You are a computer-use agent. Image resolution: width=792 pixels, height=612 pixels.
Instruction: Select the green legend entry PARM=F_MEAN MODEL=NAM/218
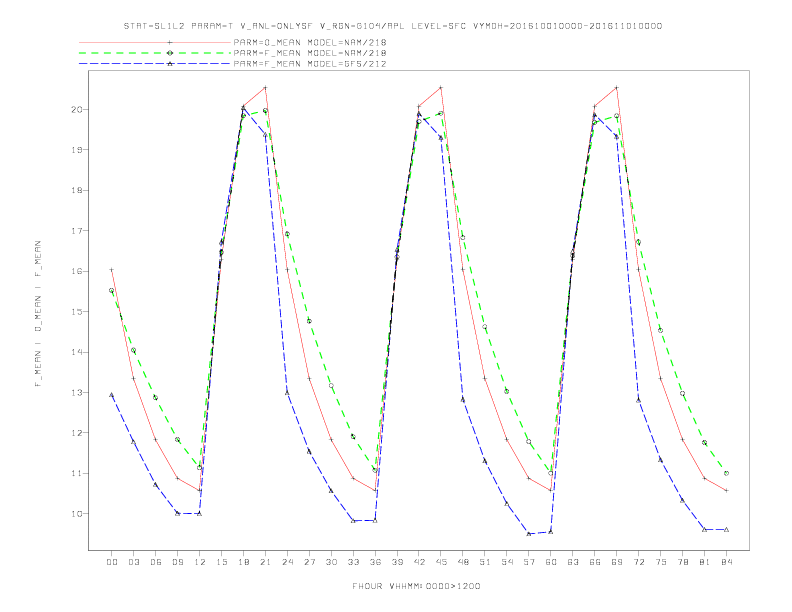pos(310,53)
